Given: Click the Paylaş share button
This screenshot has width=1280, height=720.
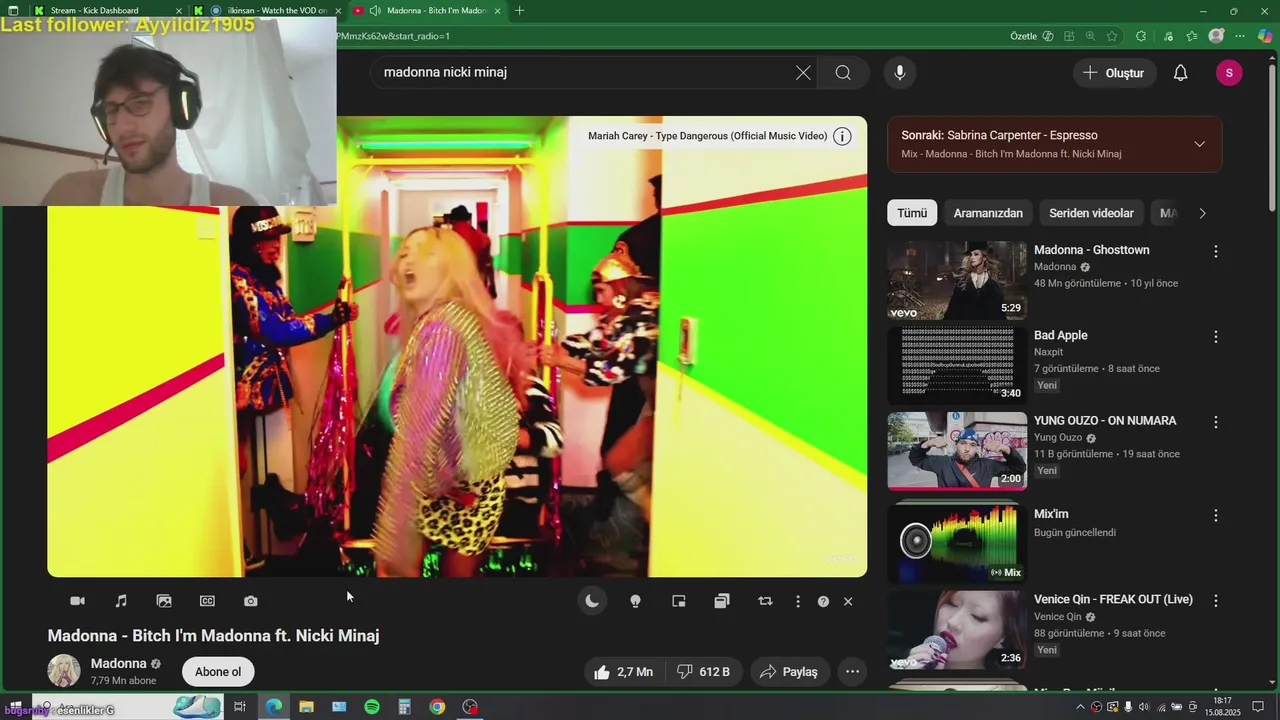Looking at the screenshot, I should [x=789, y=672].
